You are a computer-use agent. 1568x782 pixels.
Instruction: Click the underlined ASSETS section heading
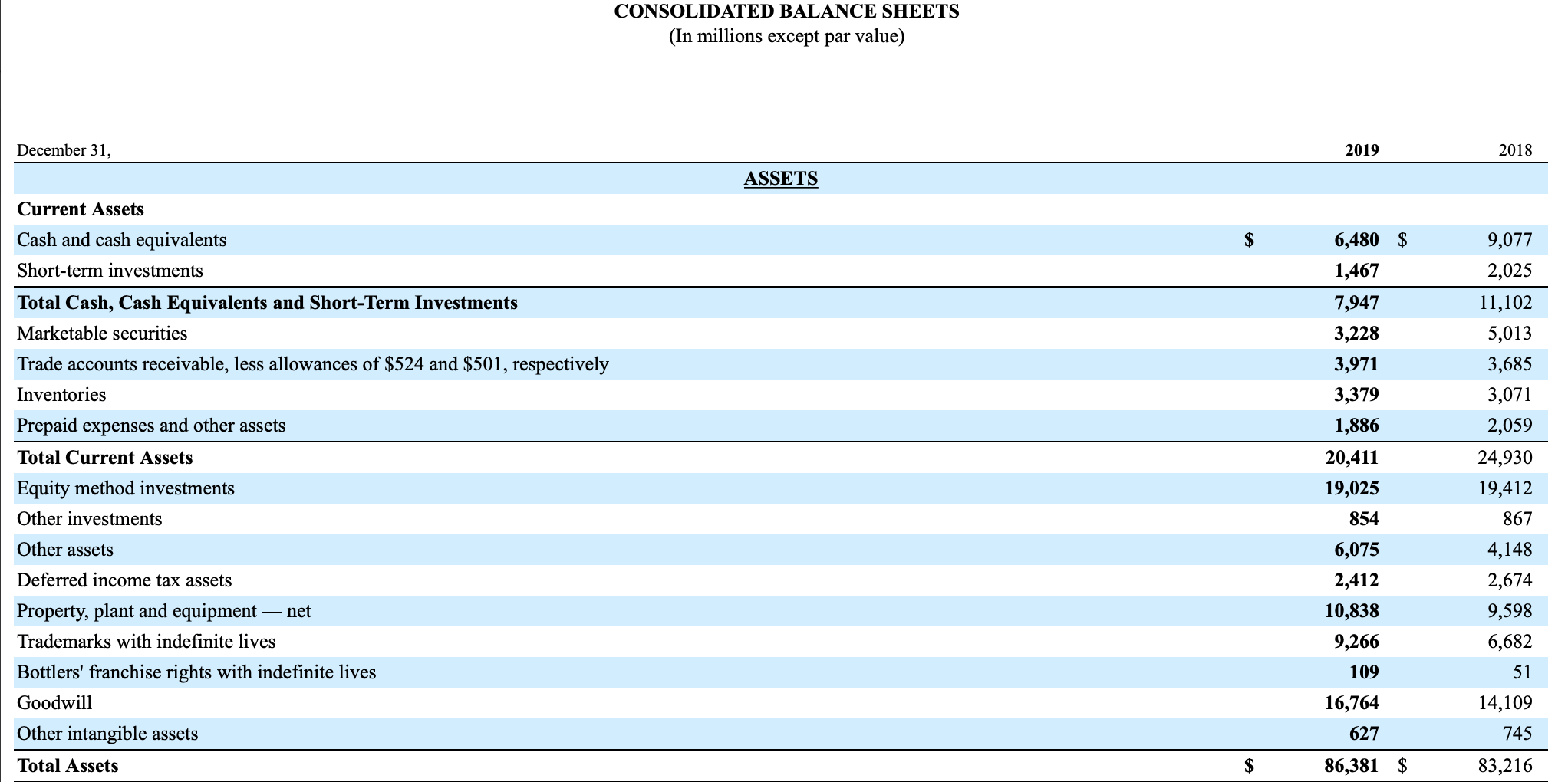pos(781,179)
